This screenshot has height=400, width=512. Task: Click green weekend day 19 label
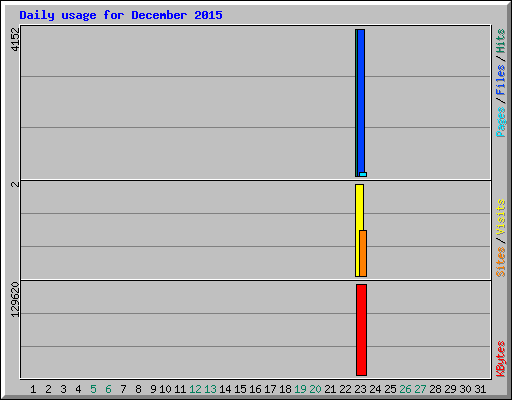pyautogui.click(x=300, y=389)
